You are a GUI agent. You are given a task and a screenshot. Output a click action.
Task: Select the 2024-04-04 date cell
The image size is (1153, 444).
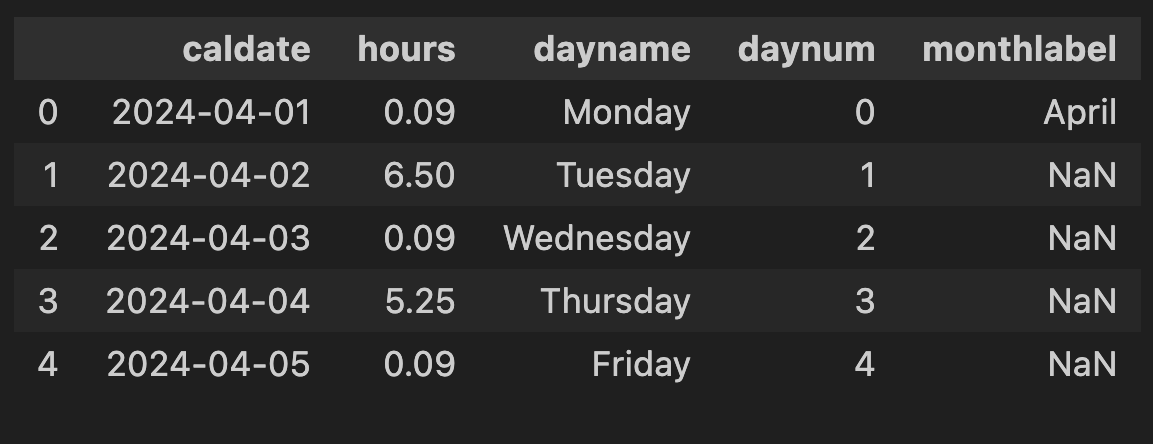[208, 301]
